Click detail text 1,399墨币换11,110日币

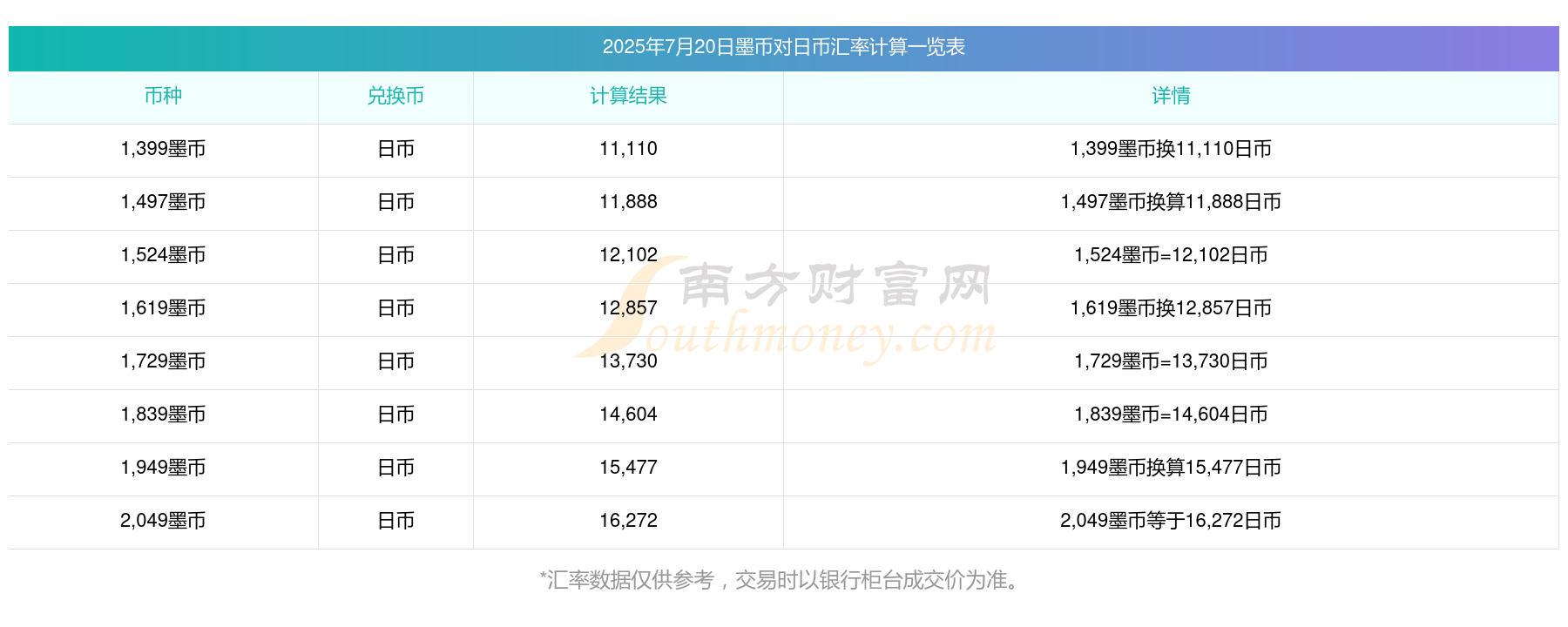click(x=1171, y=149)
